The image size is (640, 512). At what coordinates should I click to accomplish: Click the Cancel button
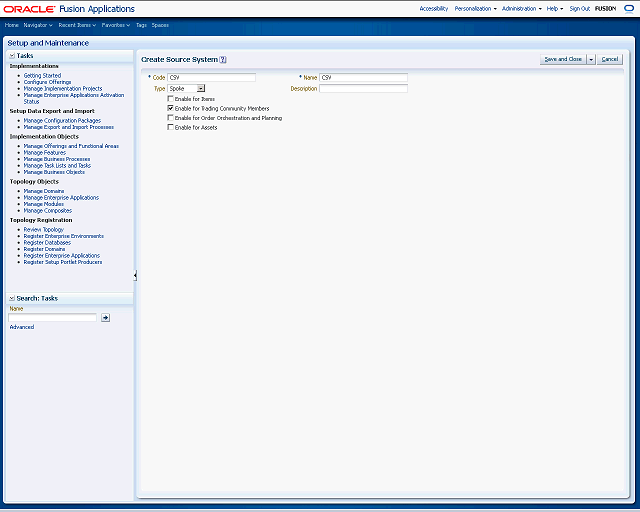pyautogui.click(x=610, y=59)
